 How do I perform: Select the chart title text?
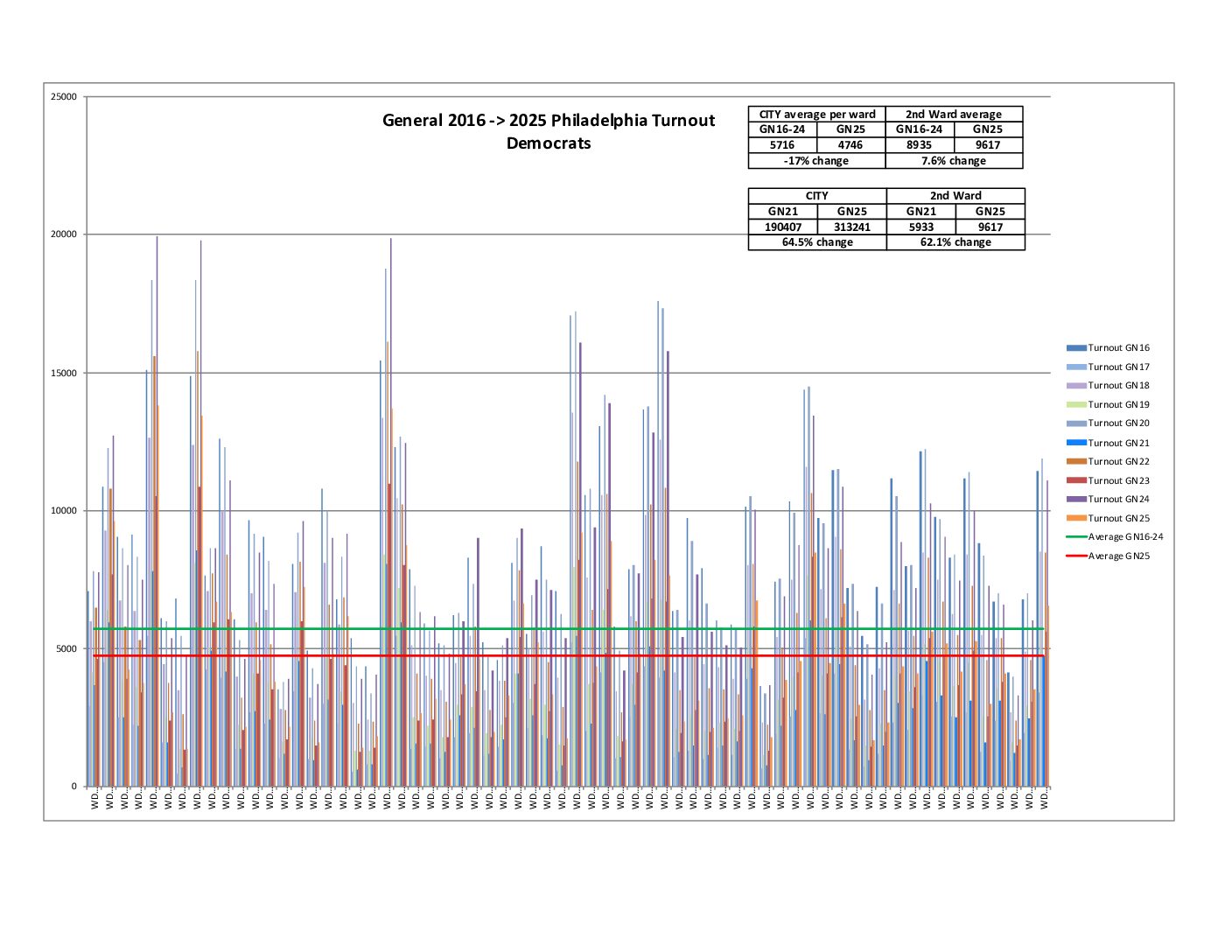click(549, 132)
